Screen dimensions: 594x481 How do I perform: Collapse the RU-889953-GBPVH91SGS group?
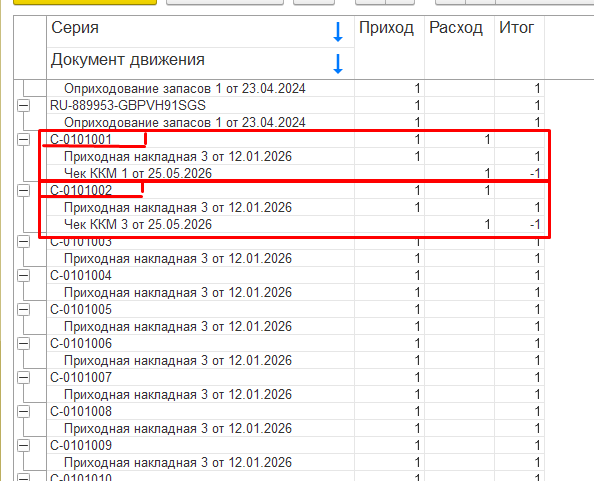[23, 105]
